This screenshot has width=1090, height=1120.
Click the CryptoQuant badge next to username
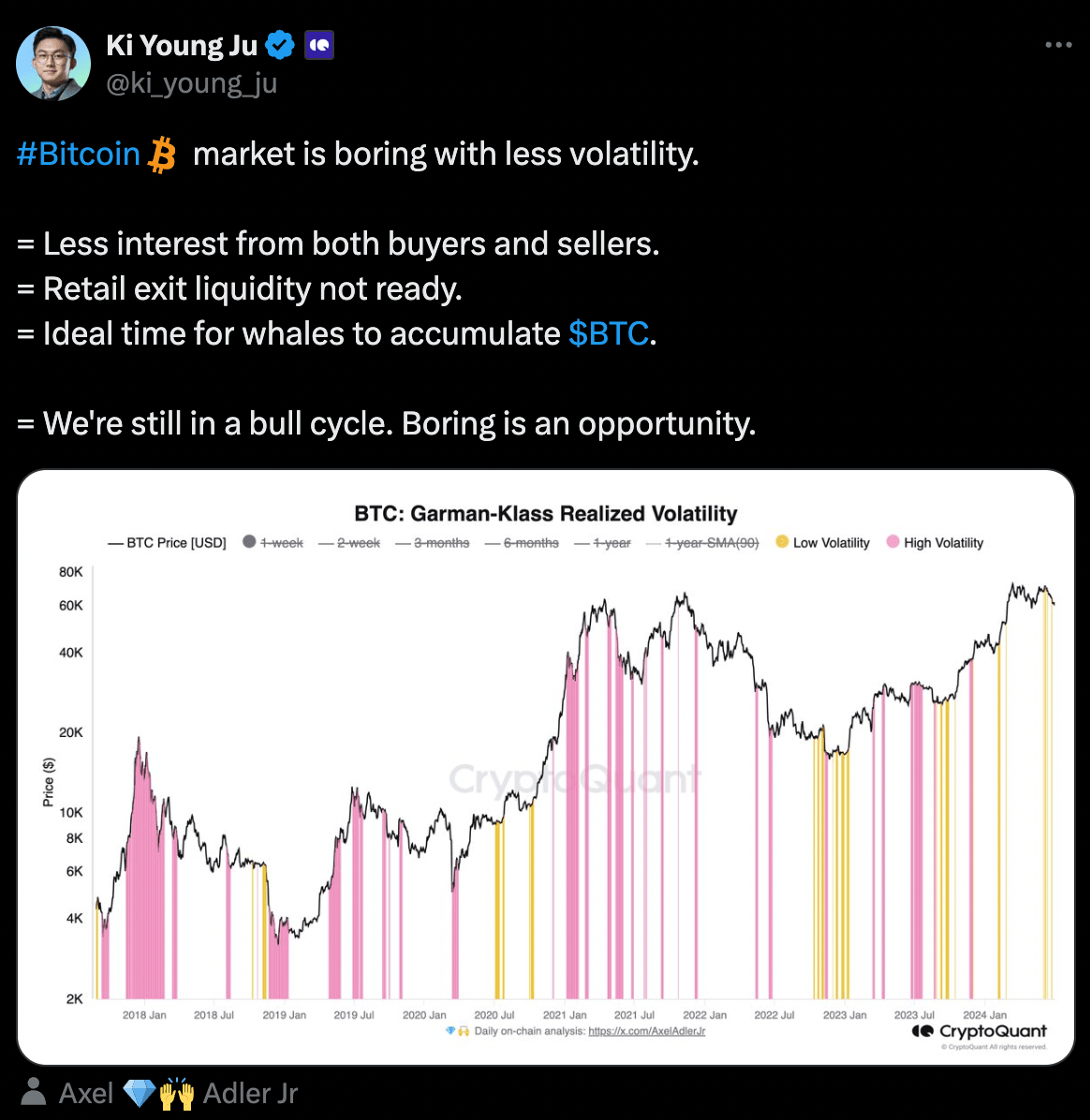[319, 44]
